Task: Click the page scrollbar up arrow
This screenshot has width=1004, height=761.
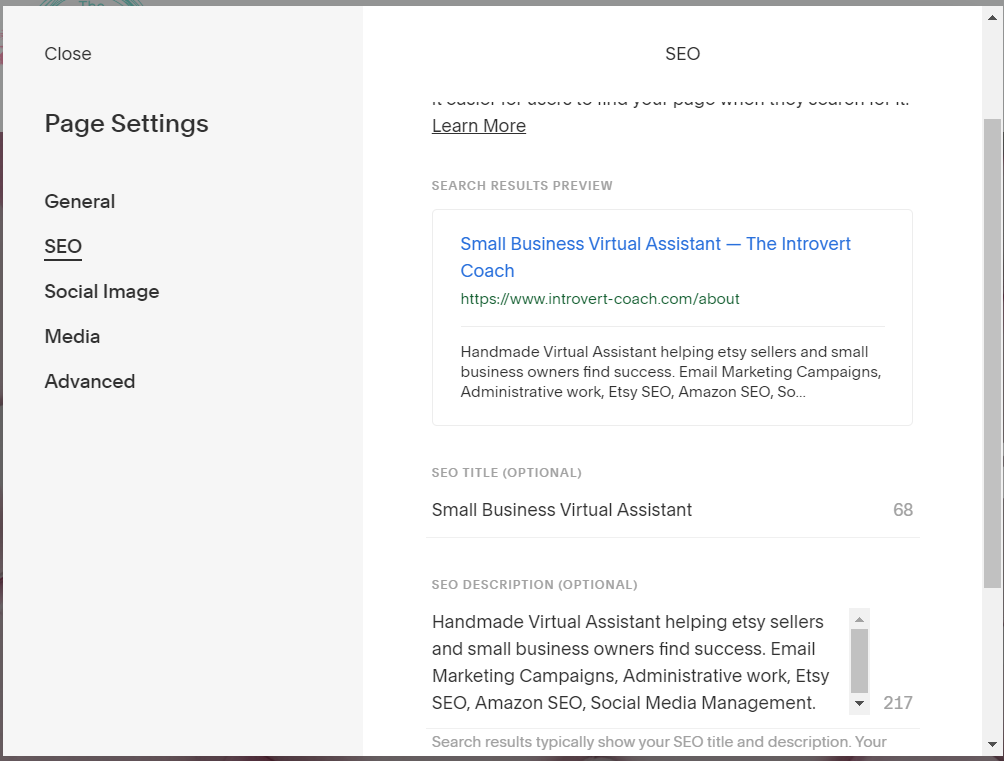Action: point(992,17)
